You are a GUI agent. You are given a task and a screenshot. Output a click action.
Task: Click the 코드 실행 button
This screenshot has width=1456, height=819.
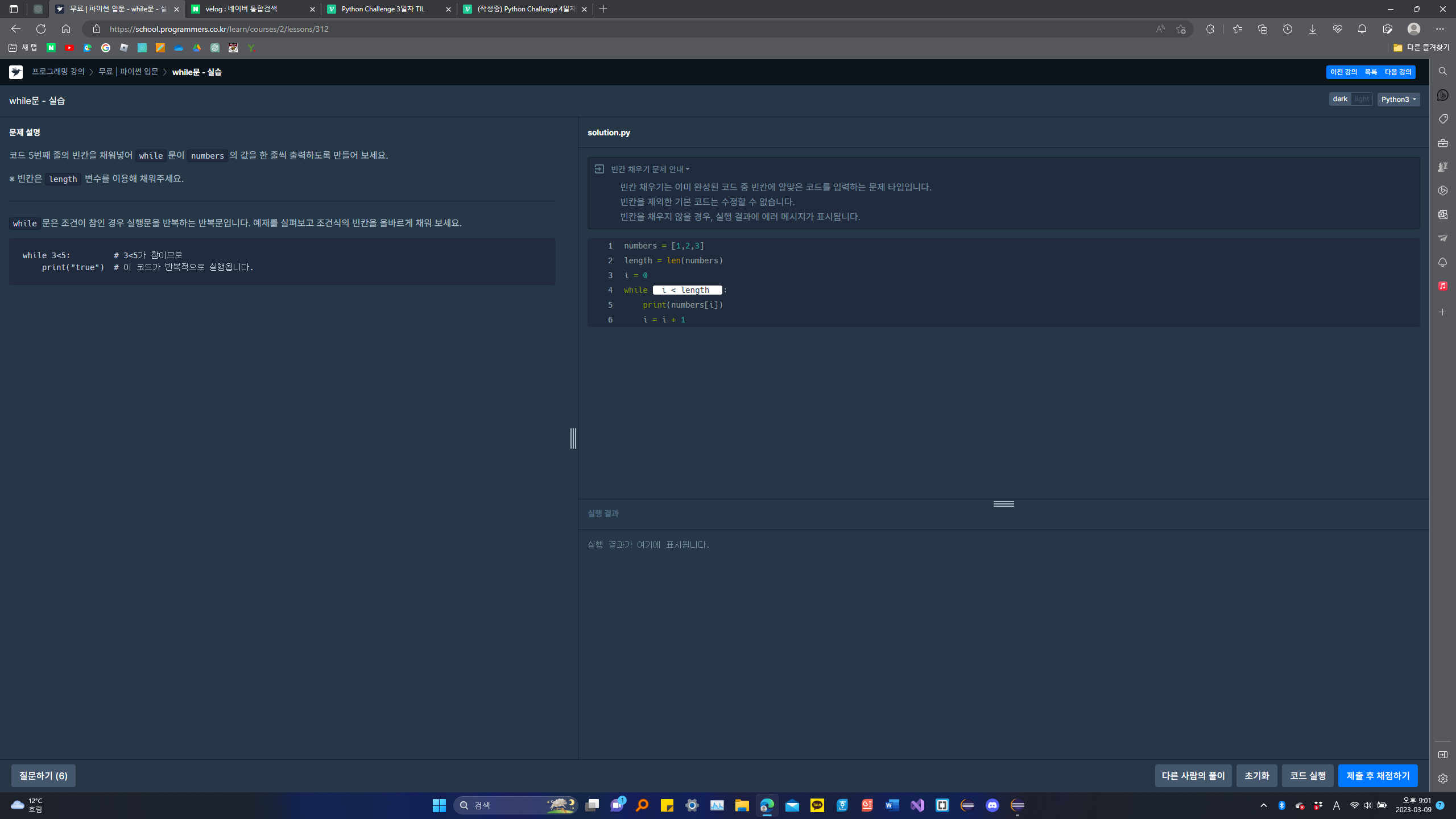[x=1307, y=776]
